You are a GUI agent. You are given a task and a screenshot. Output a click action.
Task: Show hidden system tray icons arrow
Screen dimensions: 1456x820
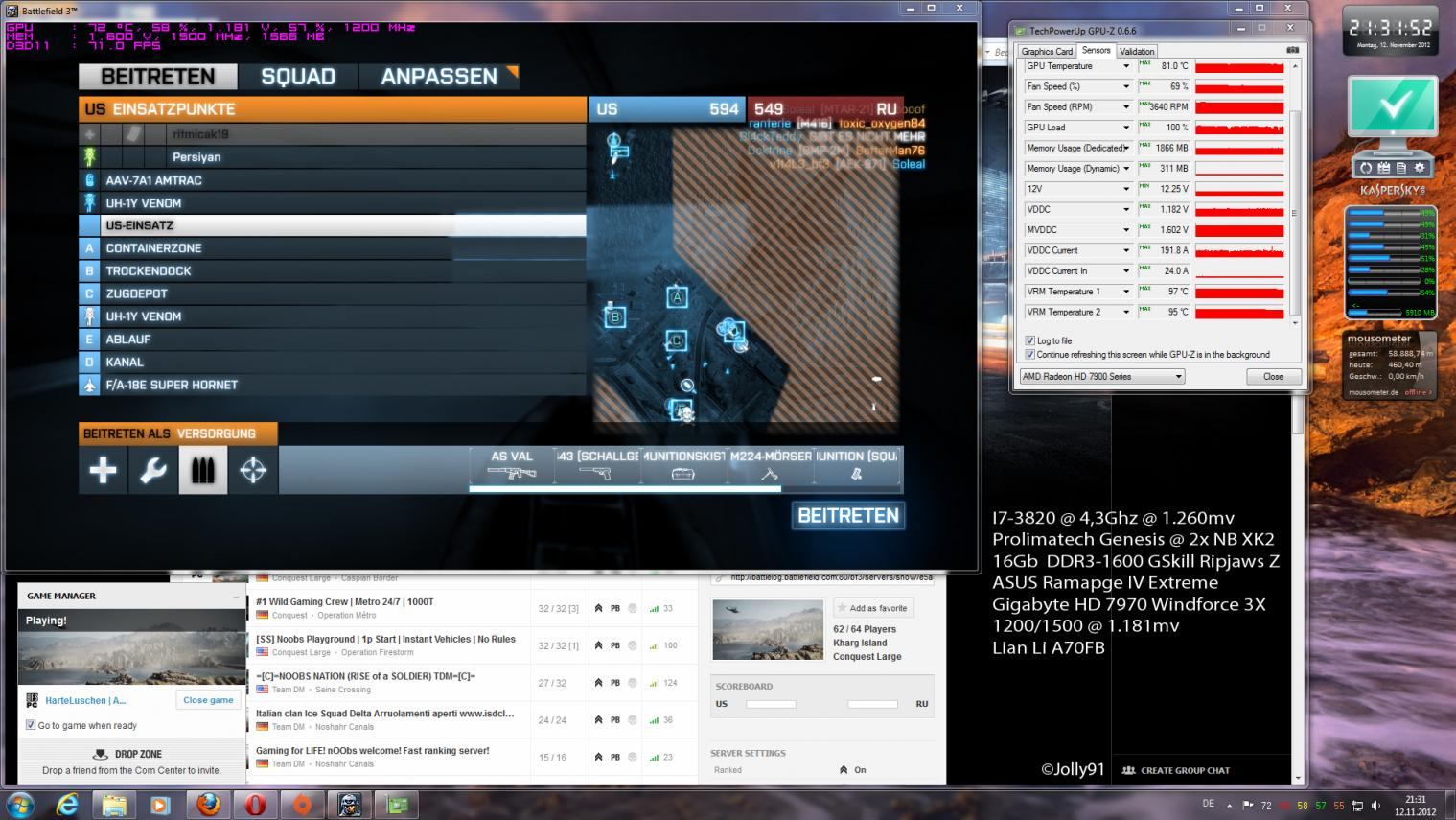pyautogui.click(x=1231, y=806)
